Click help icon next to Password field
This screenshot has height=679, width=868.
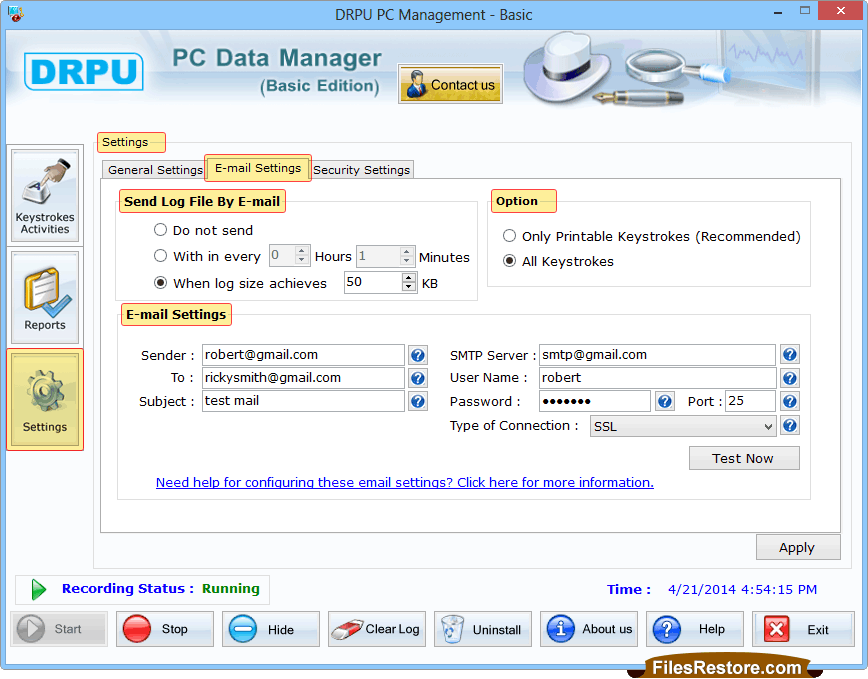tap(665, 401)
